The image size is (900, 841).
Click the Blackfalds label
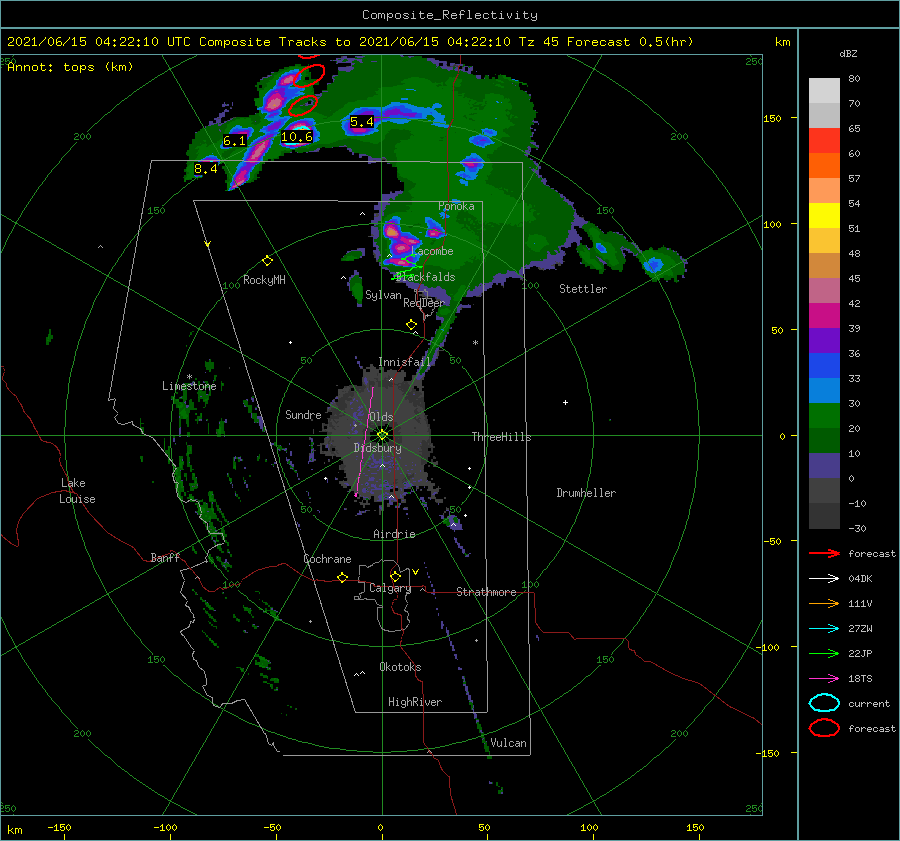pos(425,277)
